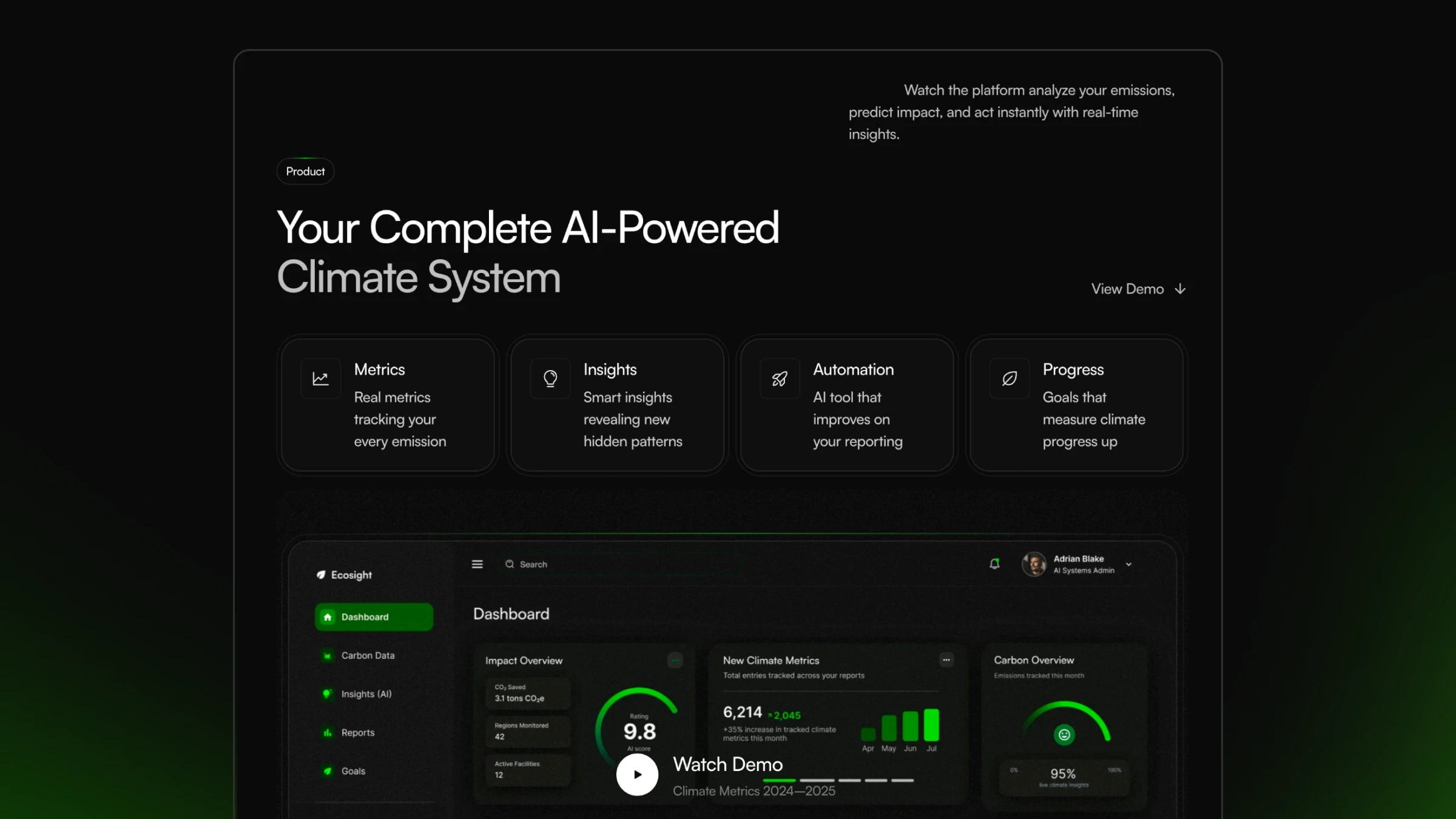Image resolution: width=1456 pixels, height=819 pixels.
Task: Click the May bar in chart
Action: 889,728
